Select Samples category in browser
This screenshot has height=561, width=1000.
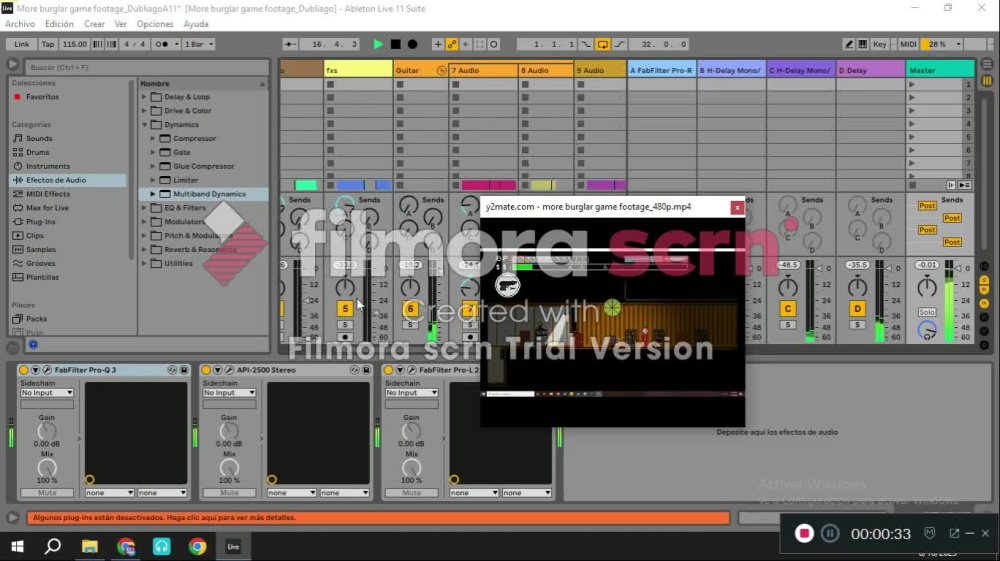coord(41,249)
